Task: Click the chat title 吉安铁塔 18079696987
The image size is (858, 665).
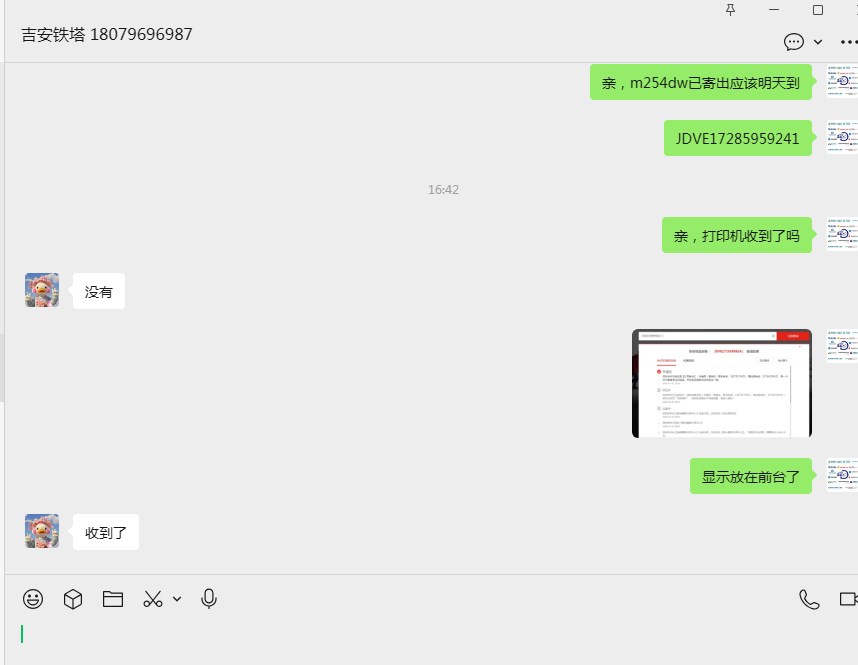Action: (x=107, y=35)
